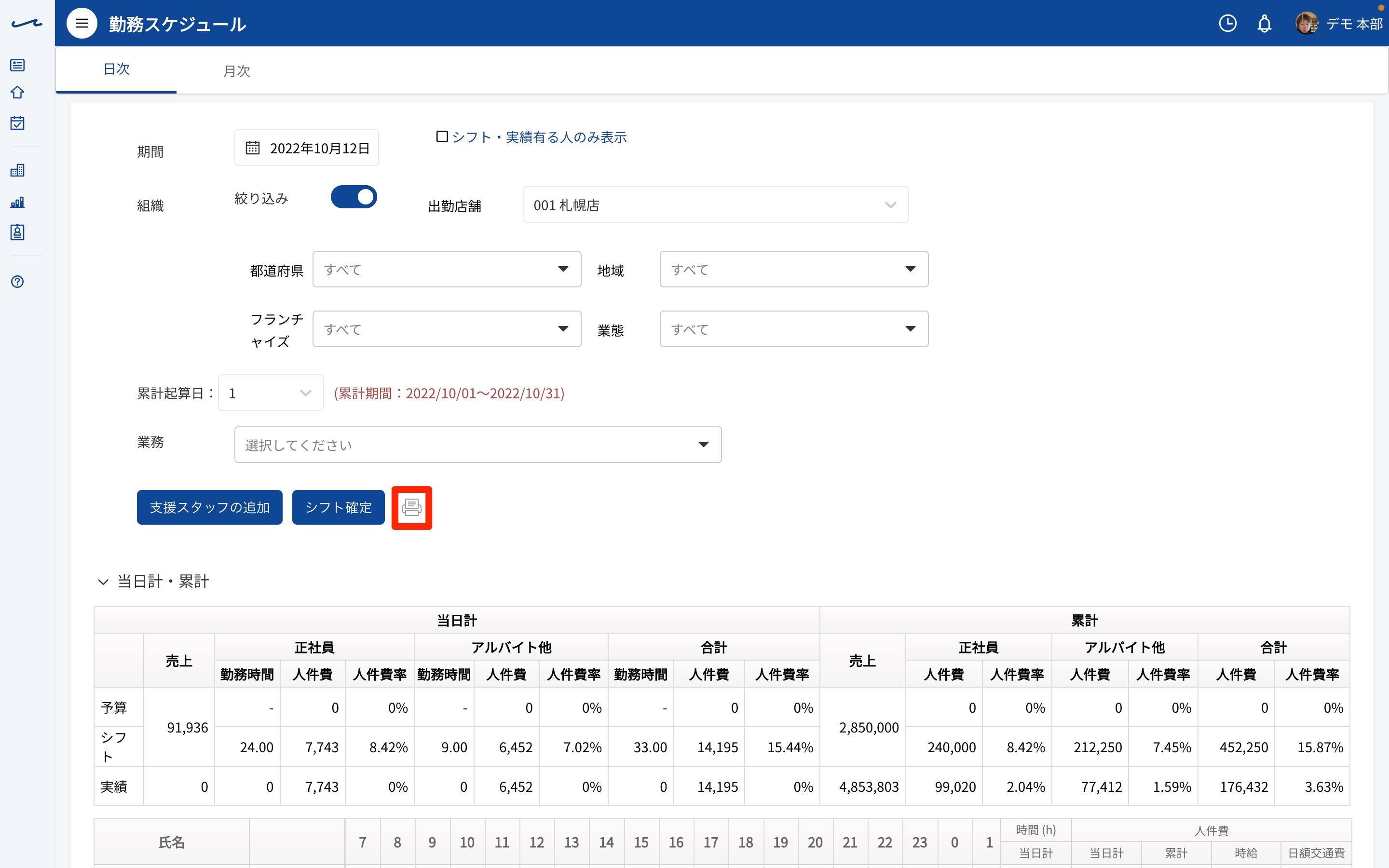
Task: Toggle the 絞り込み switch
Action: click(x=354, y=197)
